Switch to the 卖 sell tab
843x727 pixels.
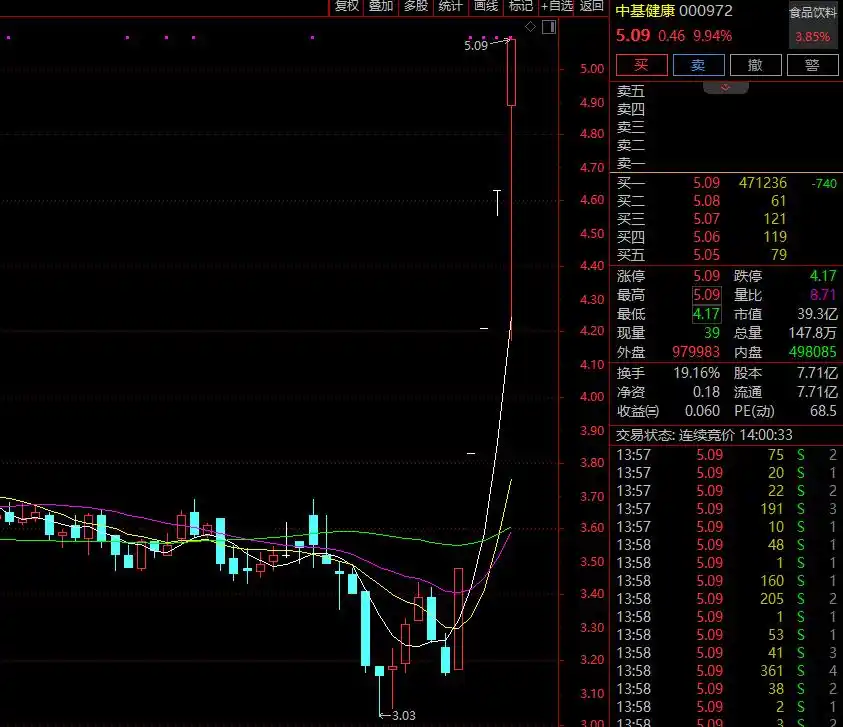point(698,64)
